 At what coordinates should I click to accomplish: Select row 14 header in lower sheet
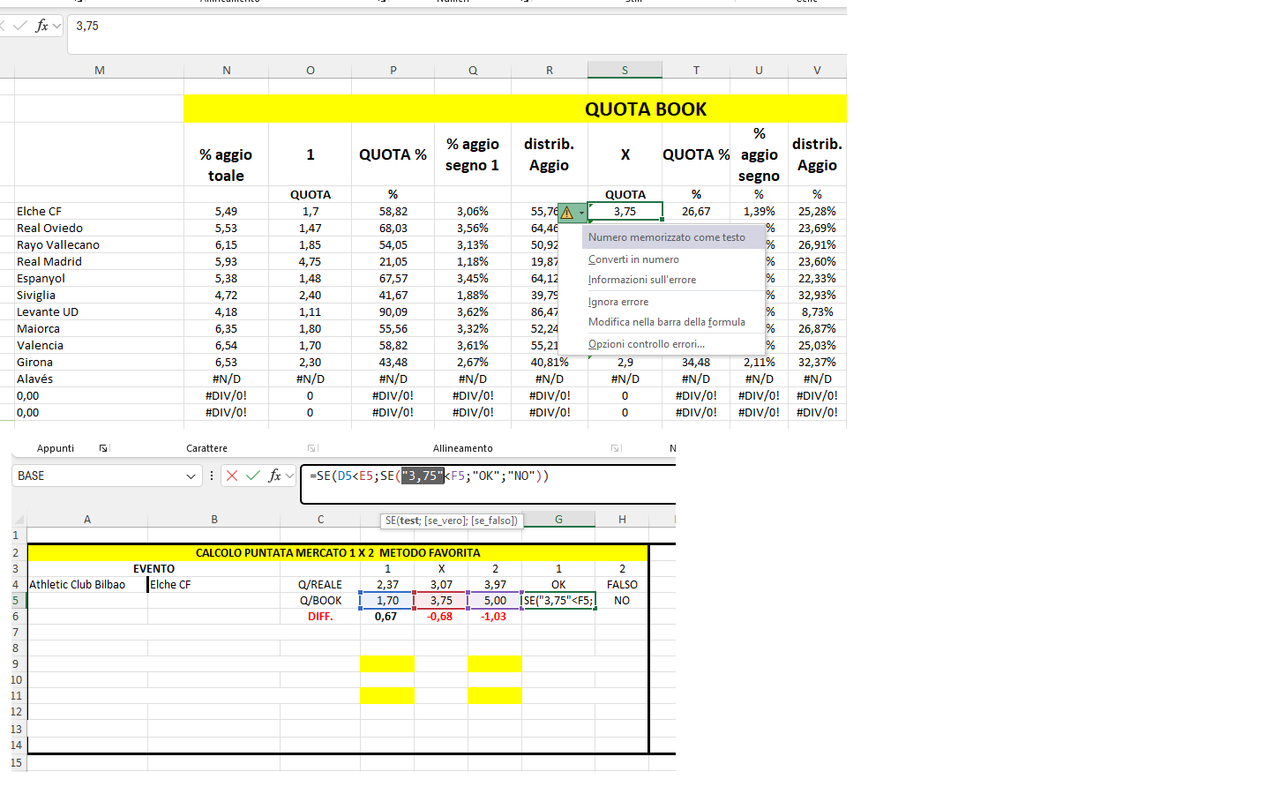tap(18, 745)
